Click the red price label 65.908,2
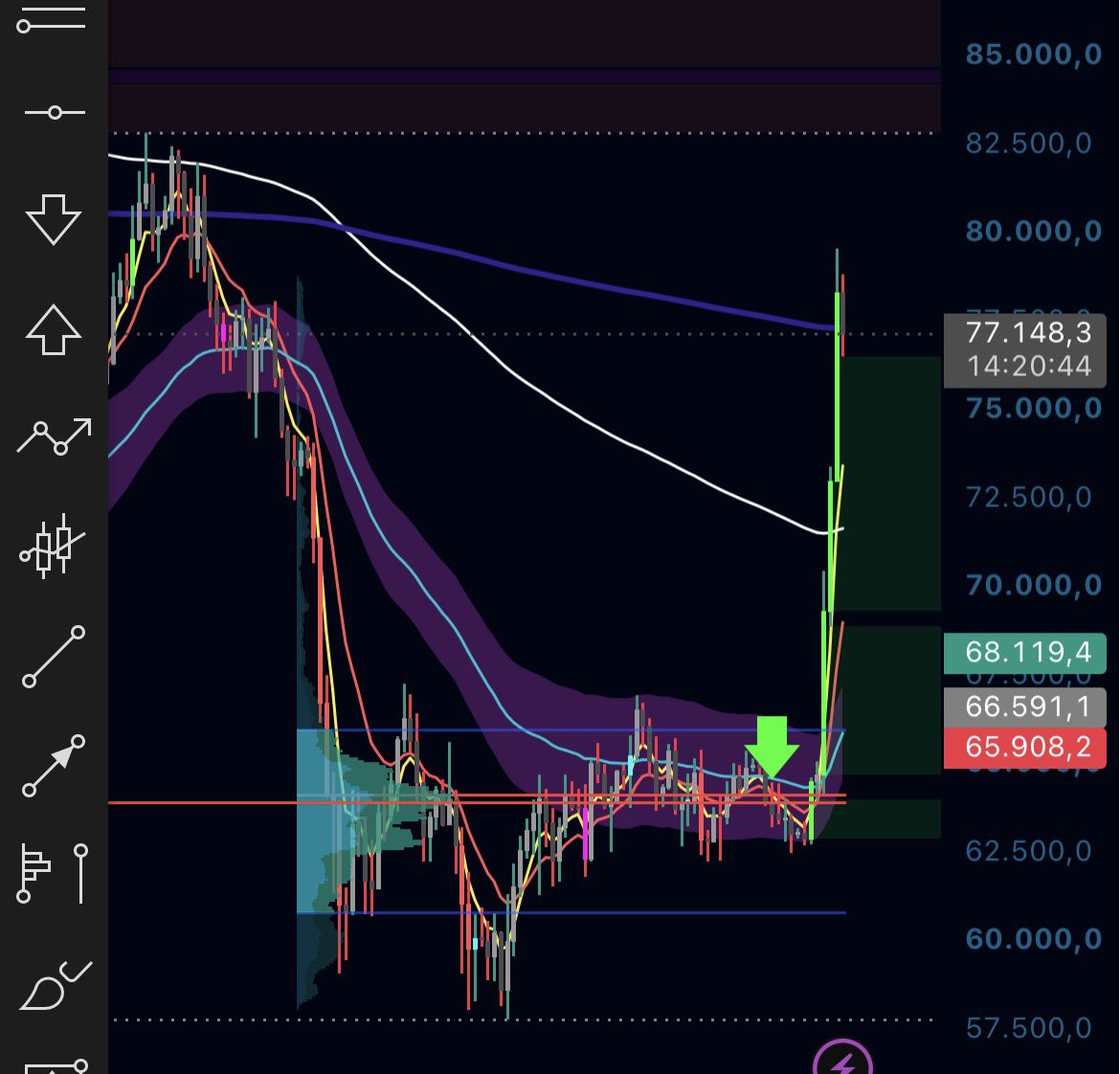The height and width of the screenshot is (1074, 1120). pos(1026,747)
